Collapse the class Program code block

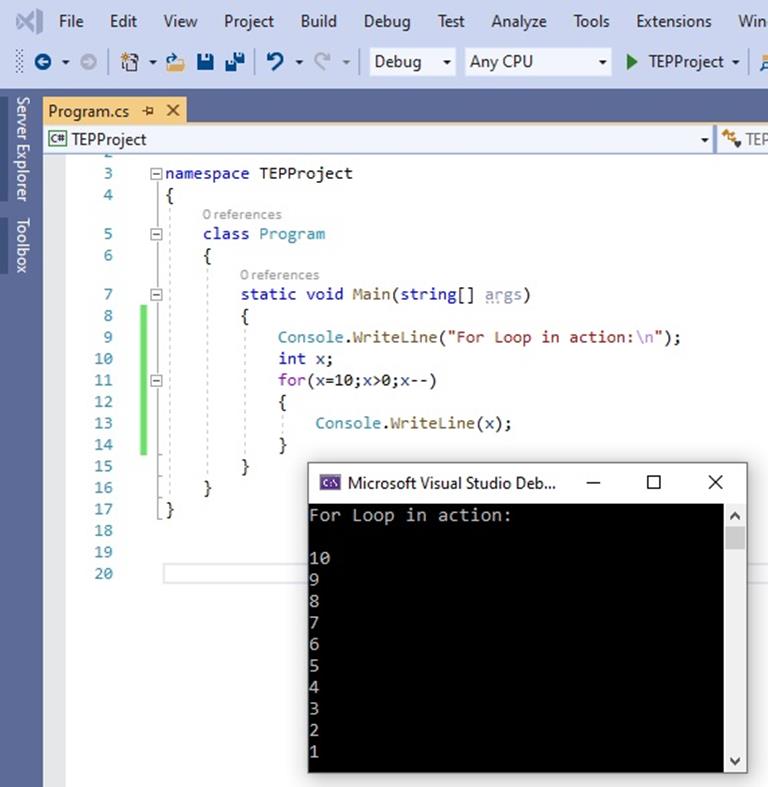[155, 234]
